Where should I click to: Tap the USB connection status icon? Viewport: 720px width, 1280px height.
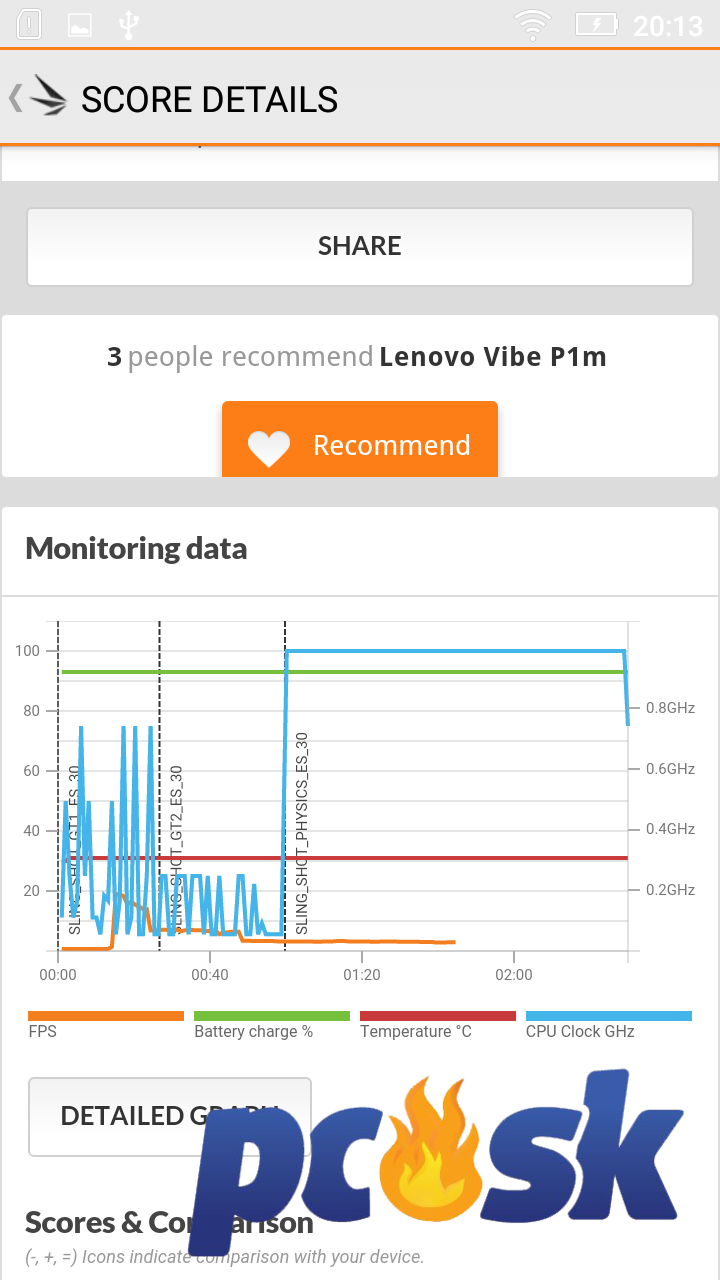click(x=128, y=25)
